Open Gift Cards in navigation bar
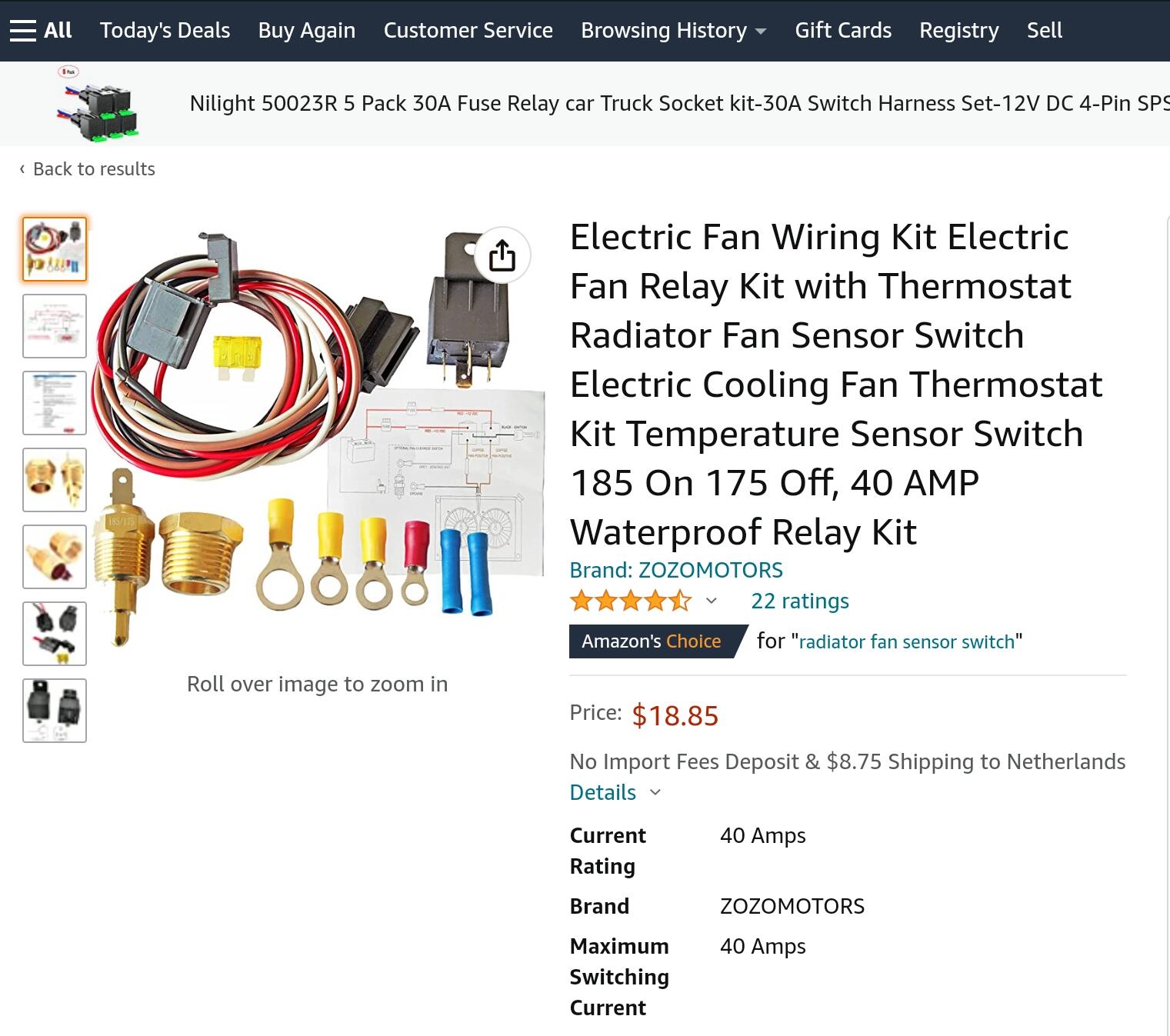1170x1036 pixels. [843, 31]
